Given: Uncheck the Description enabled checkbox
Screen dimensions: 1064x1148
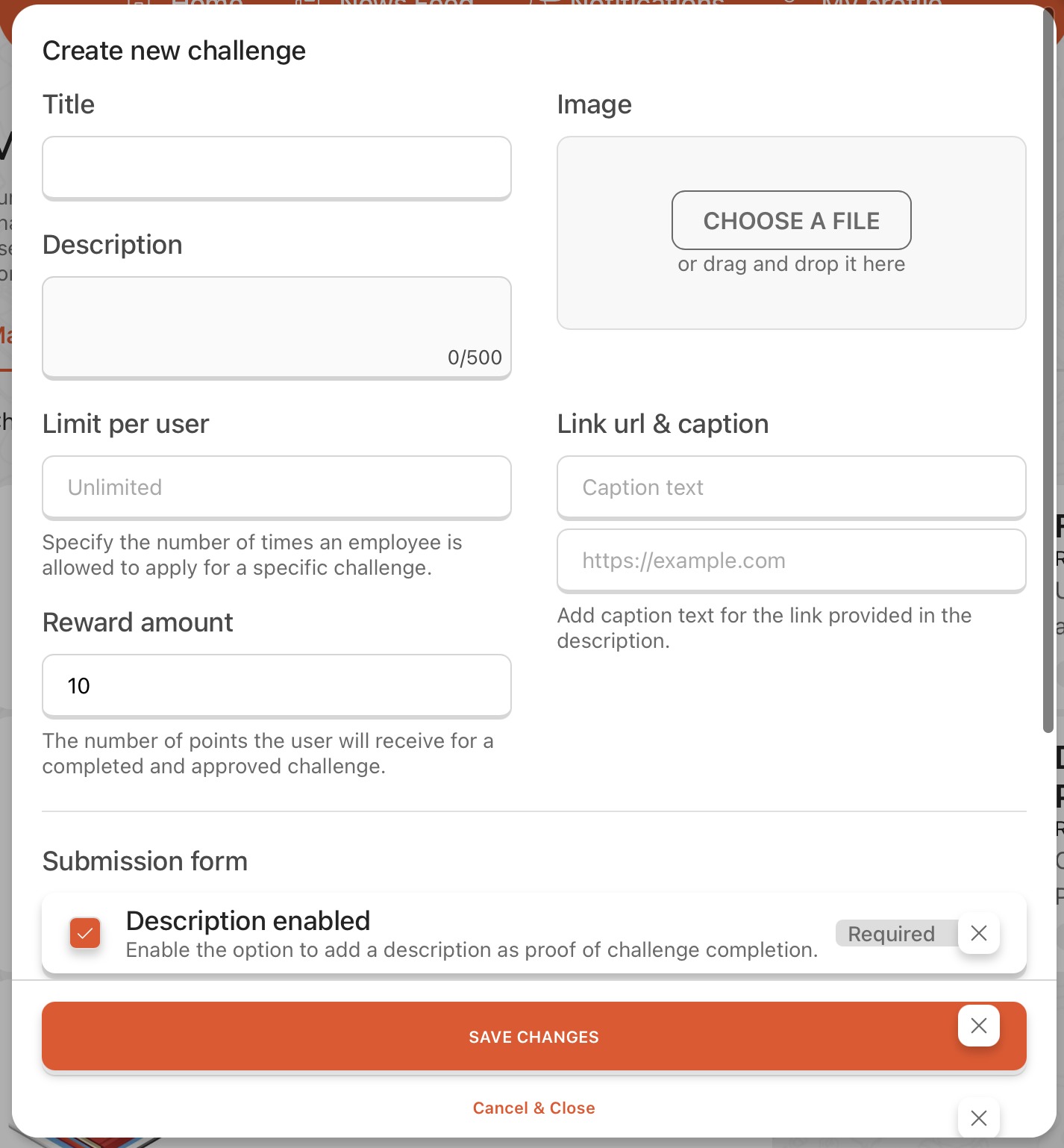Looking at the screenshot, I should [x=85, y=933].
